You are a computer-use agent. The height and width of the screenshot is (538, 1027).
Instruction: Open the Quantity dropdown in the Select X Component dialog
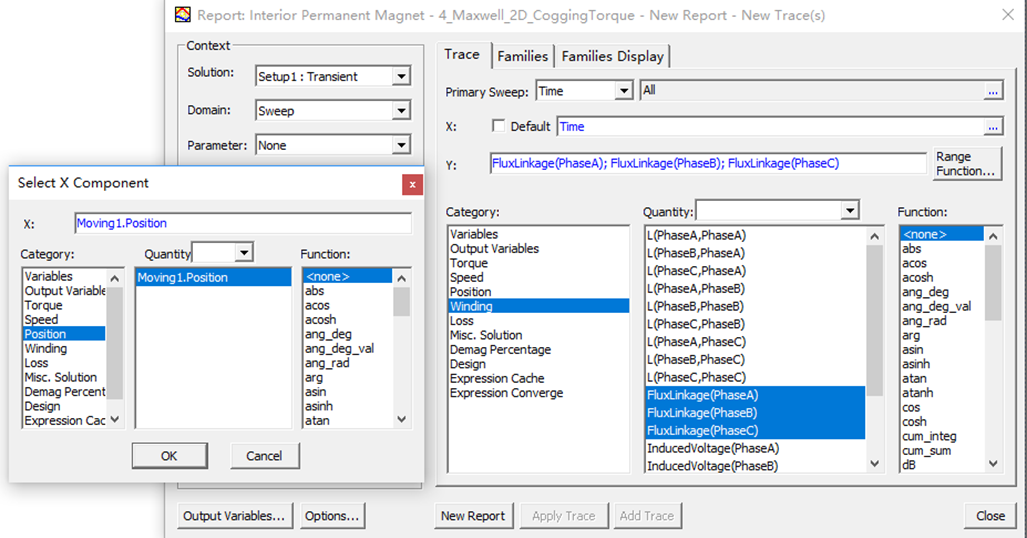244,252
